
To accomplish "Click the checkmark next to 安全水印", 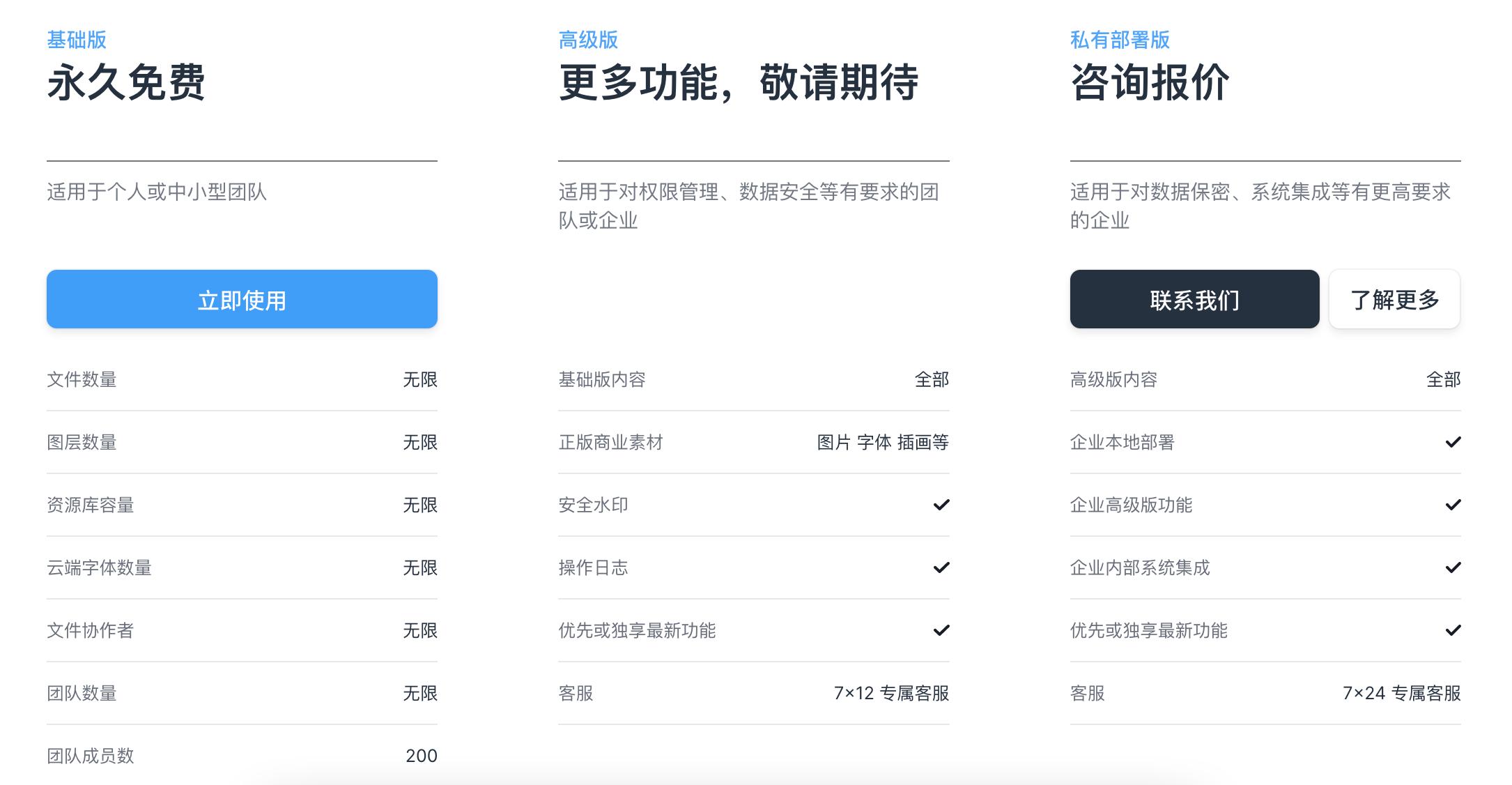I will tap(941, 505).
